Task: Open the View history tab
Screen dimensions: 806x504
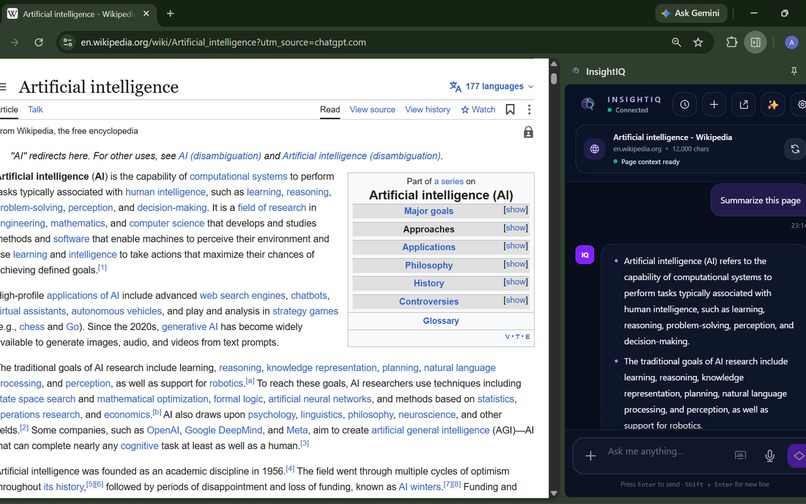Action: point(427,110)
